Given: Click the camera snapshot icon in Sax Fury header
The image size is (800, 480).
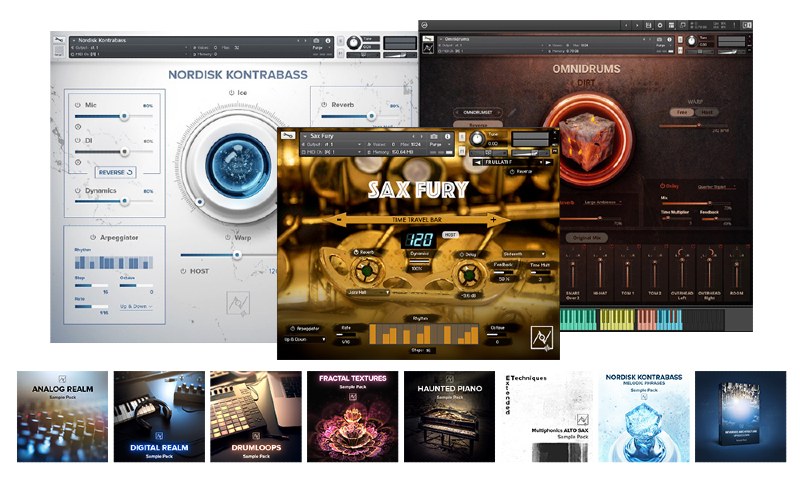Looking at the screenshot, I should [434, 136].
